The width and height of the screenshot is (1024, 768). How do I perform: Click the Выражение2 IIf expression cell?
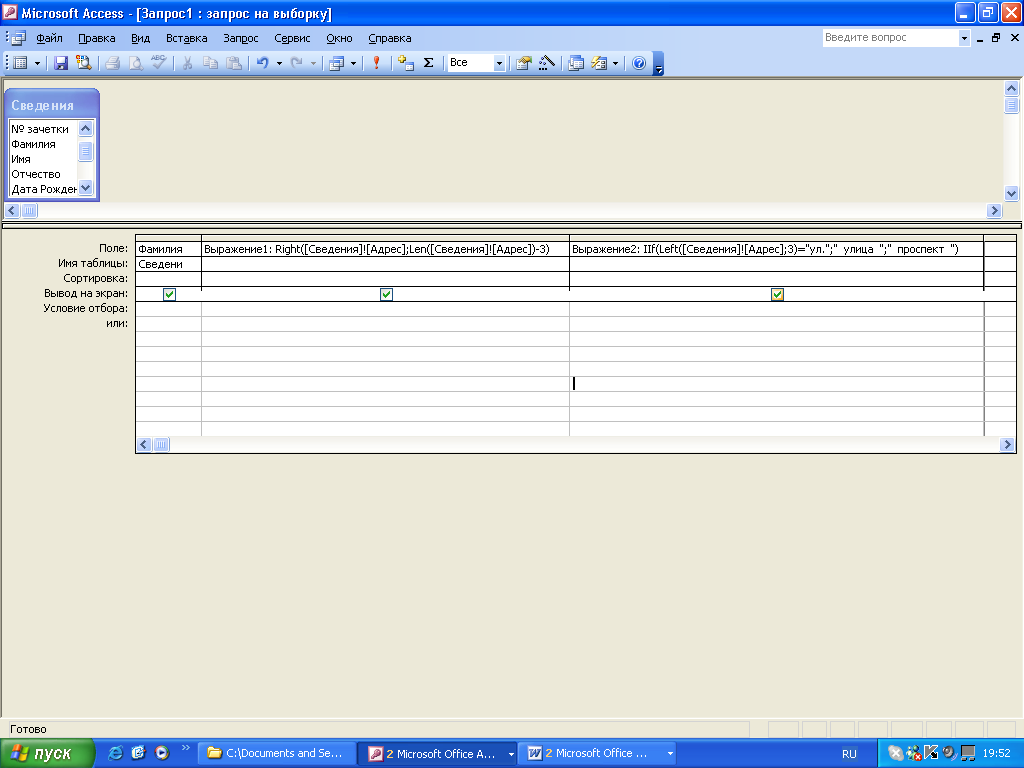(x=776, y=249)
